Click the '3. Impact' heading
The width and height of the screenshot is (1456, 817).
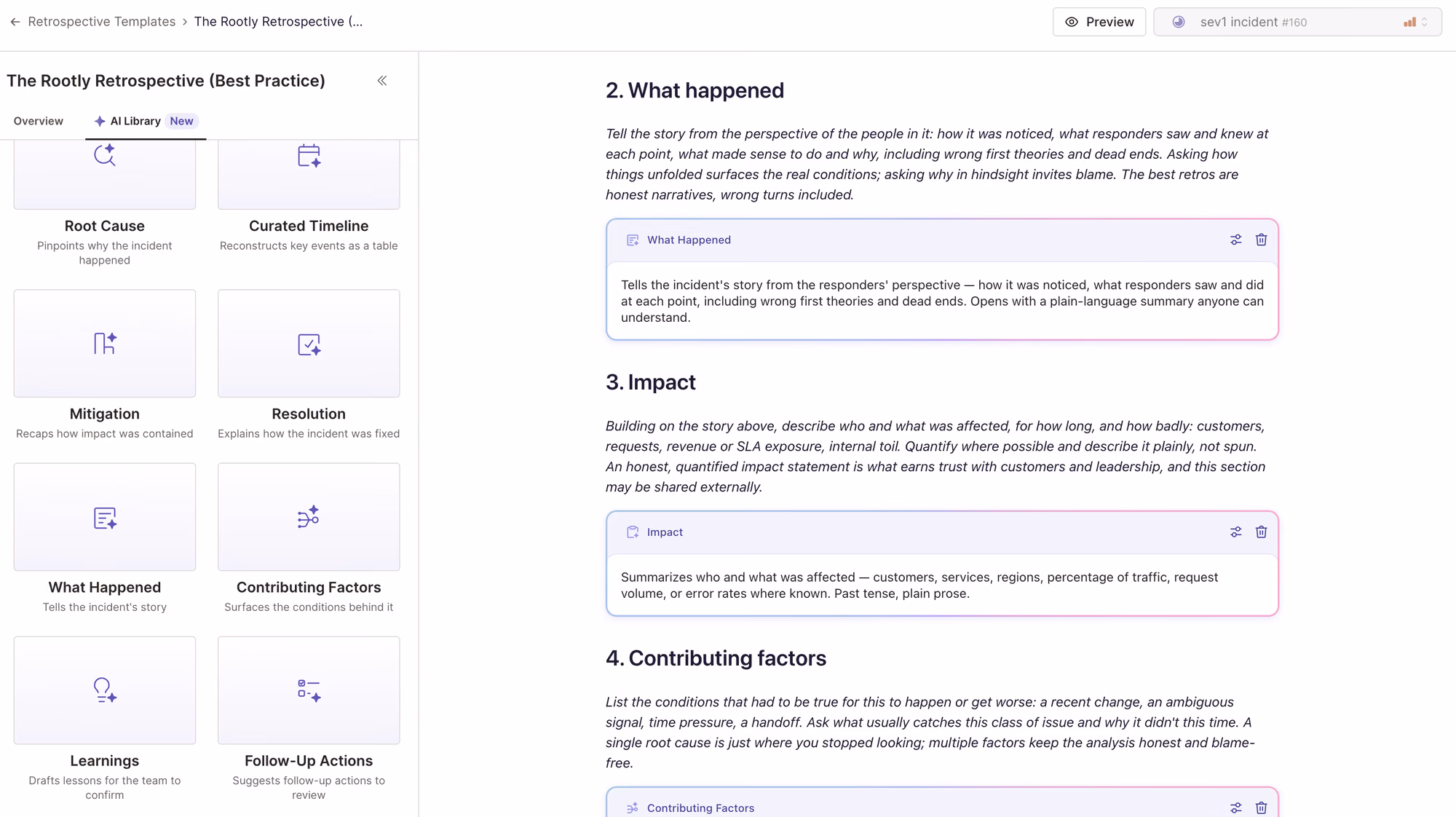651,382
